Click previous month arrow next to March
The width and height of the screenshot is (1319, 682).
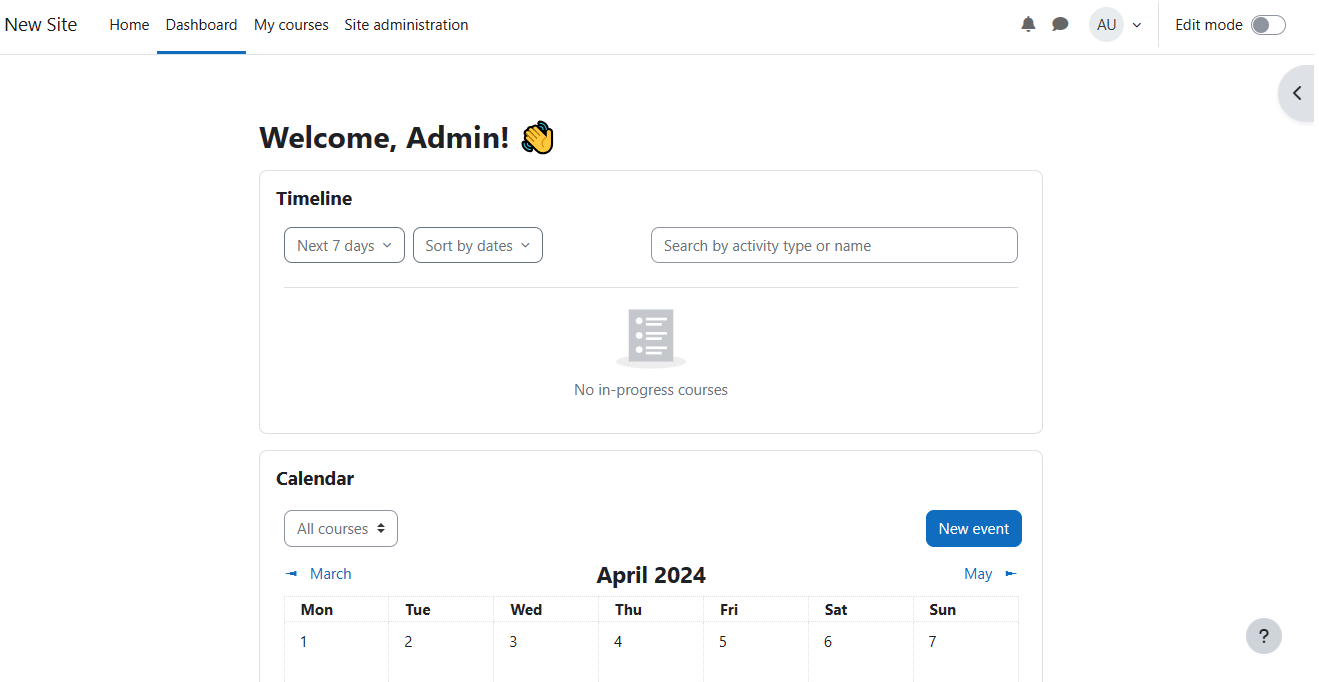[292, 574]
